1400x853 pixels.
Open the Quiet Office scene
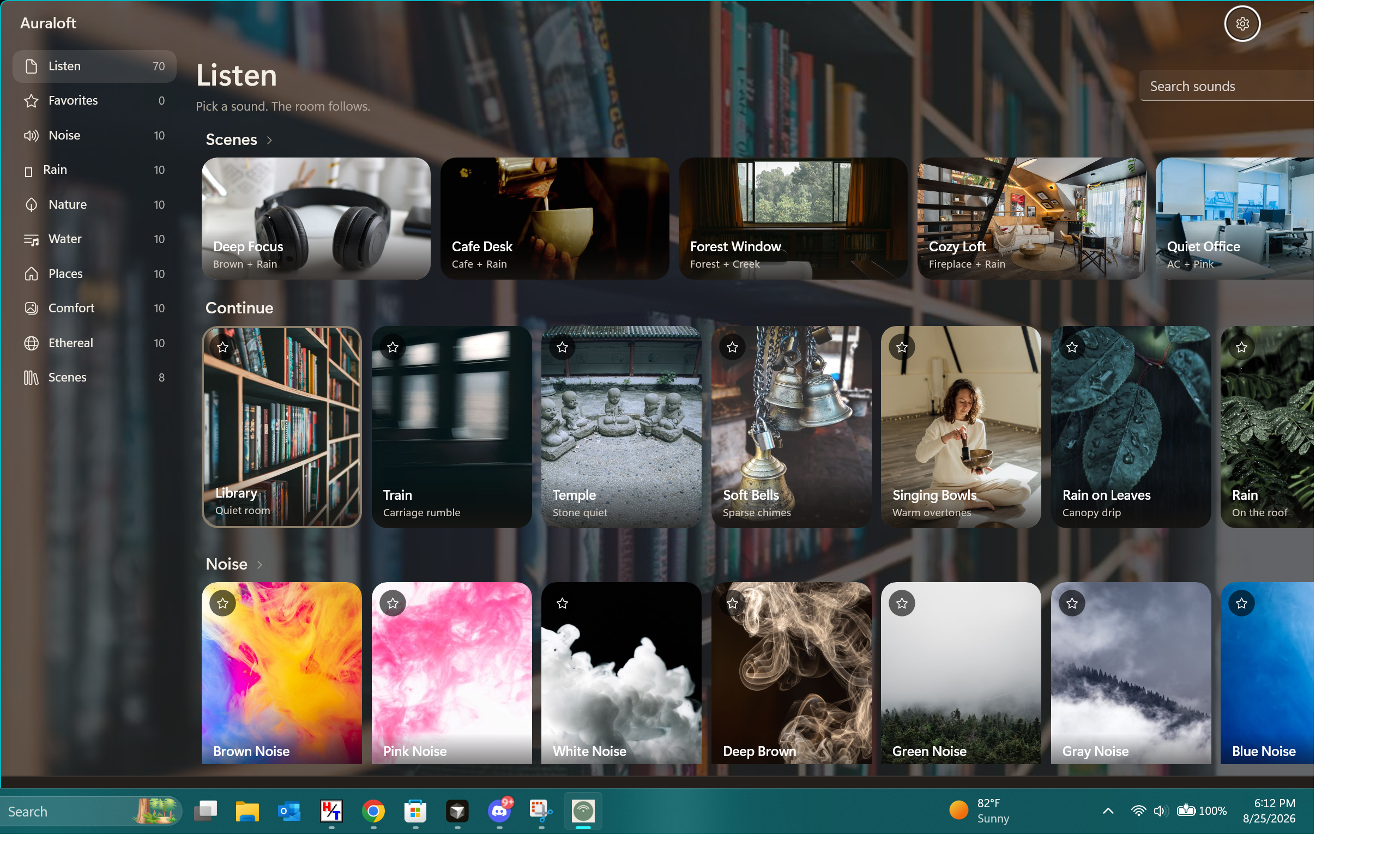(x=1235, y=219)
